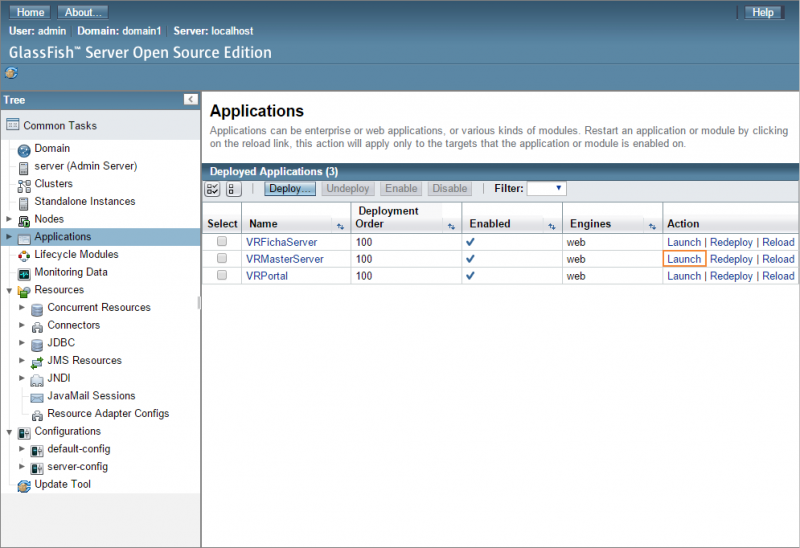Viewport: 800px width, 548px height.
Task: Open the VRPortal application link
Action: tap(267, 276)
